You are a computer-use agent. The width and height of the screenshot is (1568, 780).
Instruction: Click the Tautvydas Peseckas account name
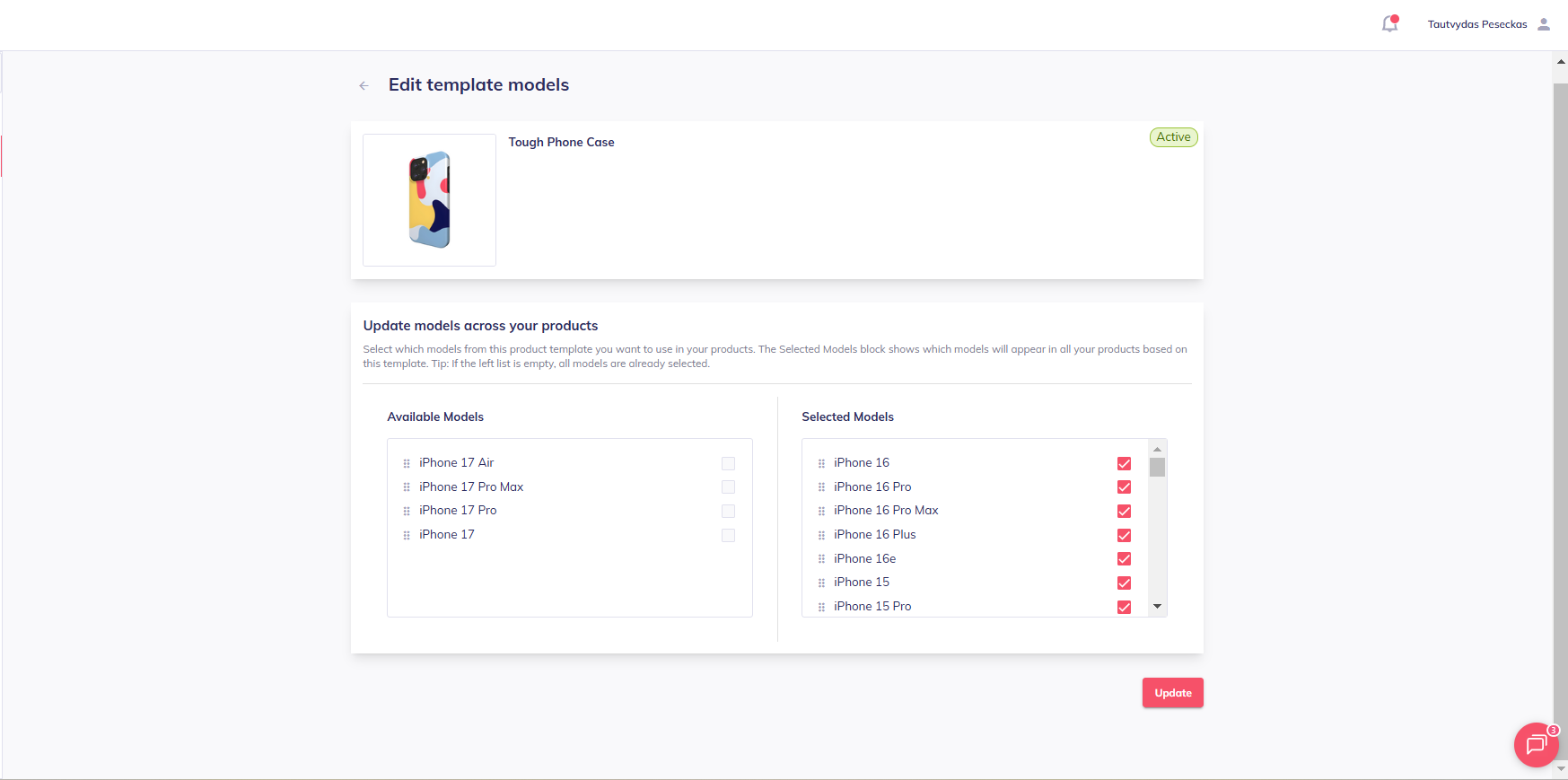tap(1476, 24)
